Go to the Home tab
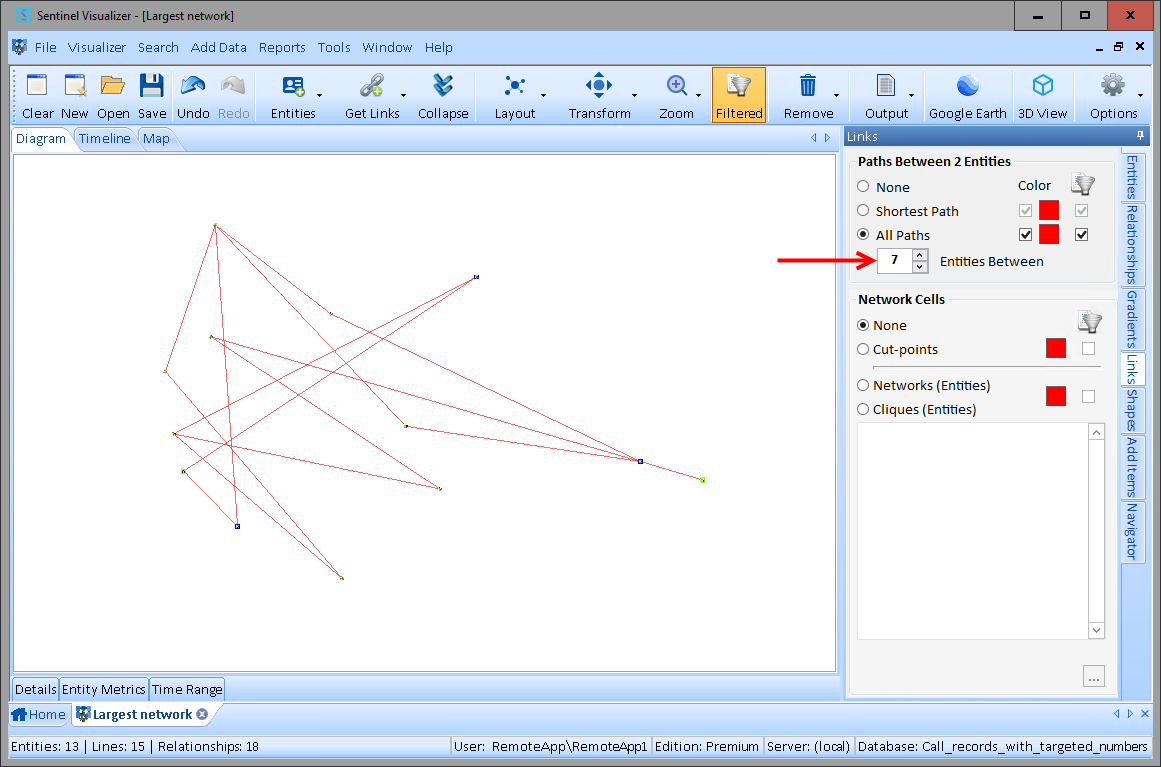The image size is (1161, 767). [x=39, y=714]
